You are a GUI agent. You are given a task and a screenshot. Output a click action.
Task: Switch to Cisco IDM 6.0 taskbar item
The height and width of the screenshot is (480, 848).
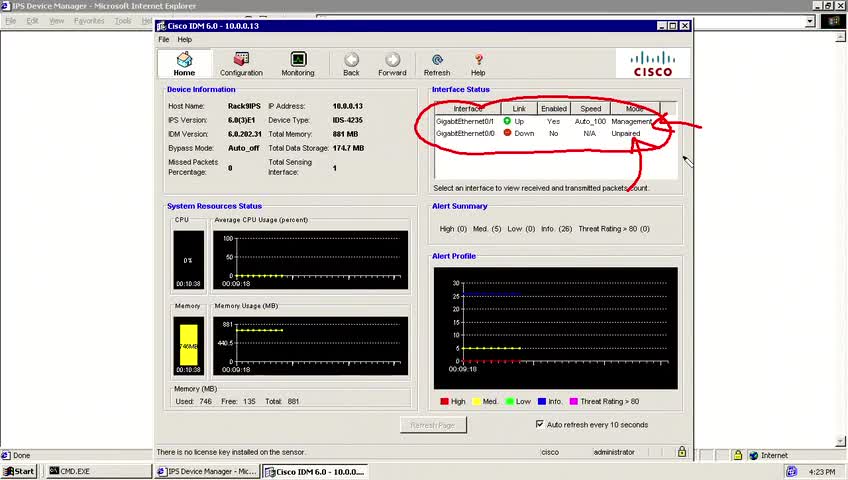tap(316, 471)
